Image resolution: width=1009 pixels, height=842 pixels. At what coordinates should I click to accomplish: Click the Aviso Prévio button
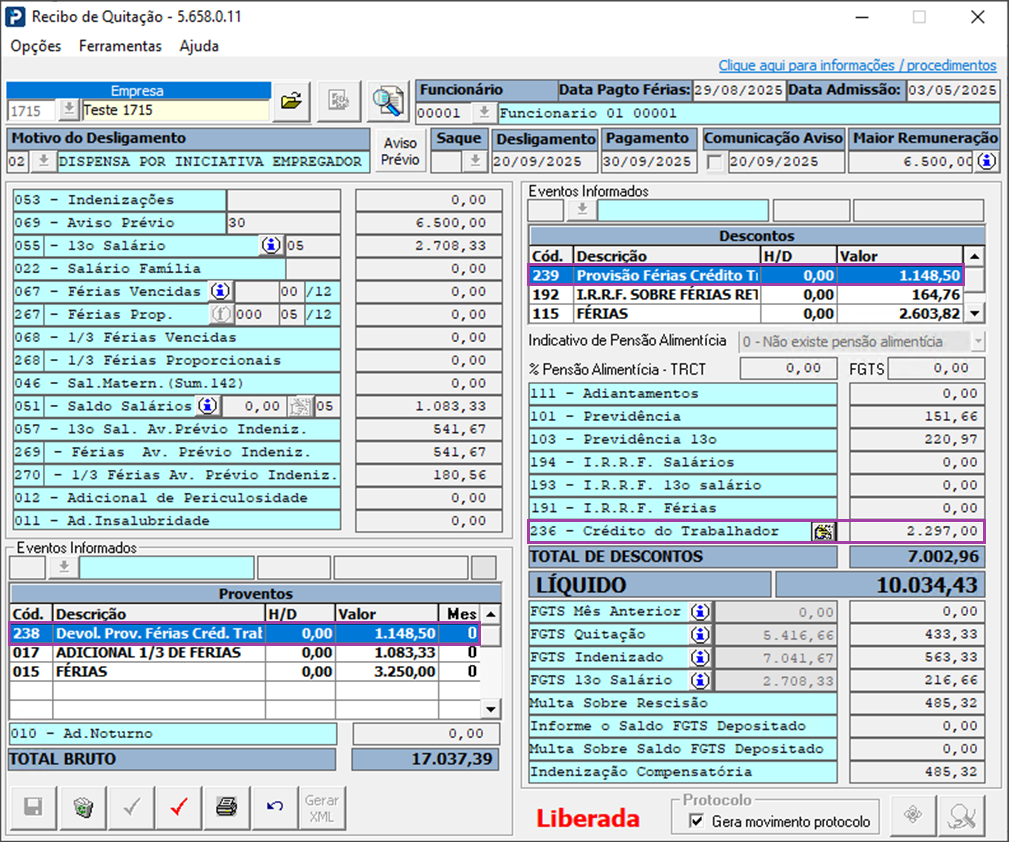pyautogui.click(x=401, y=151)
